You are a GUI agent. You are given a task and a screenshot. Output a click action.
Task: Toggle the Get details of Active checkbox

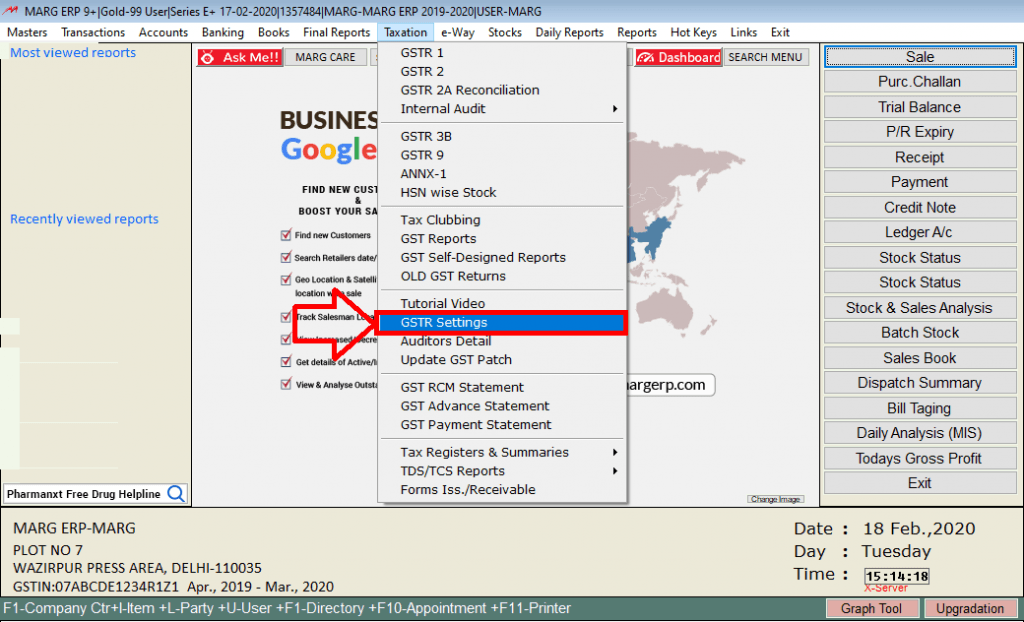tap(285, 361)
